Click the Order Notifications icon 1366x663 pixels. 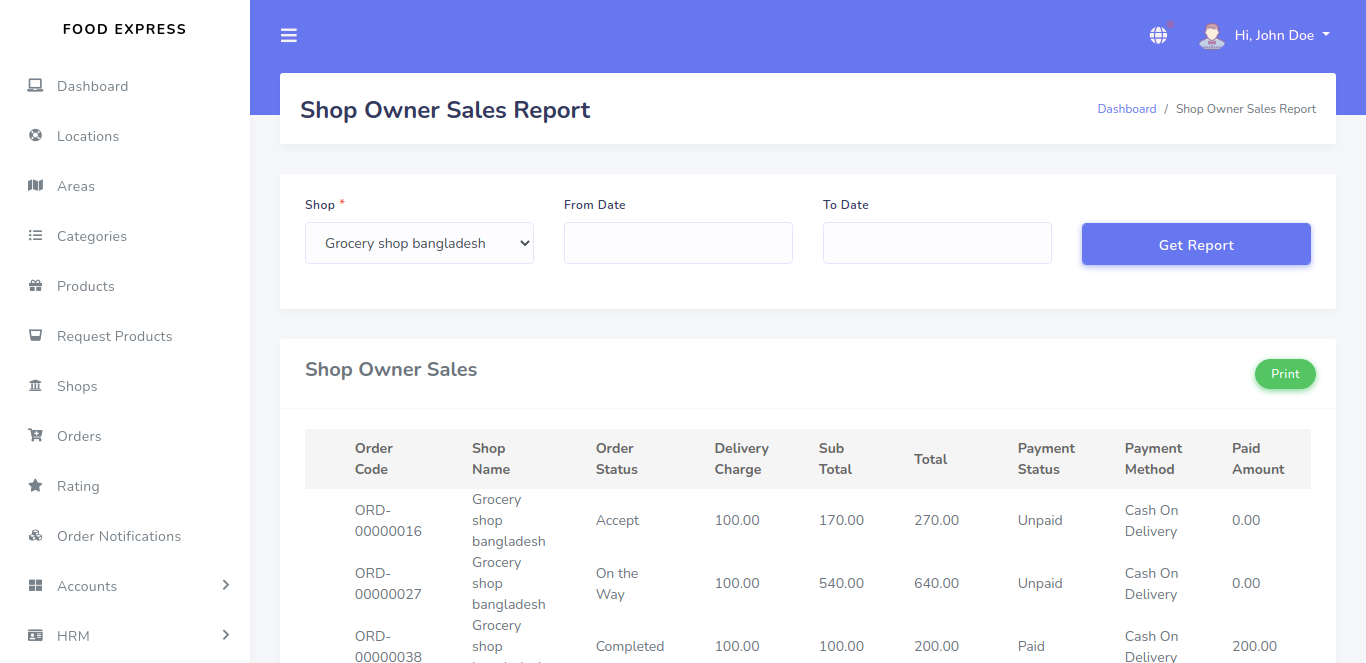coord(36,536)
